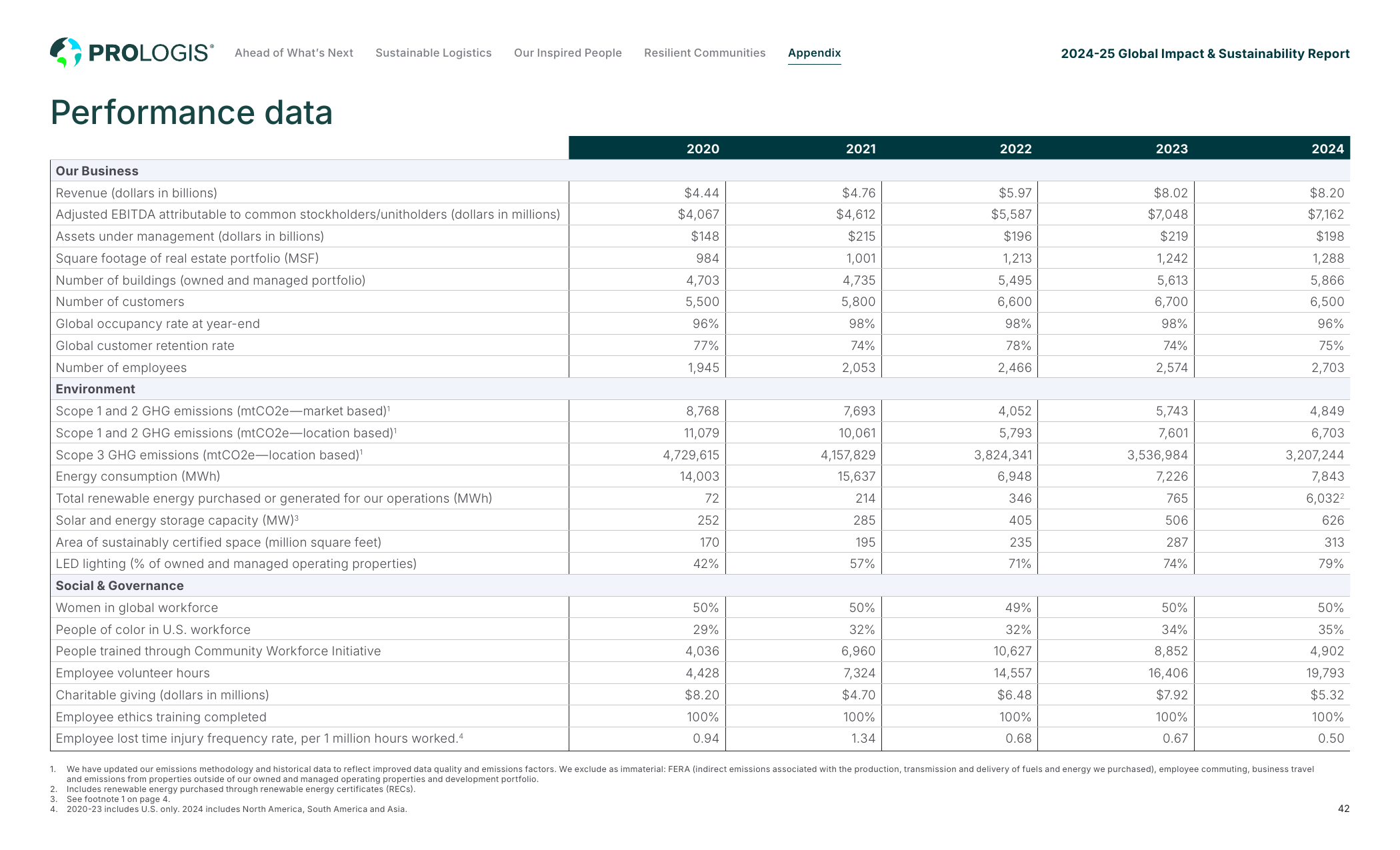Screen dimensions: 1400x850
Task: Click the Social & Governance section header
Action: (x=120, y=585)
